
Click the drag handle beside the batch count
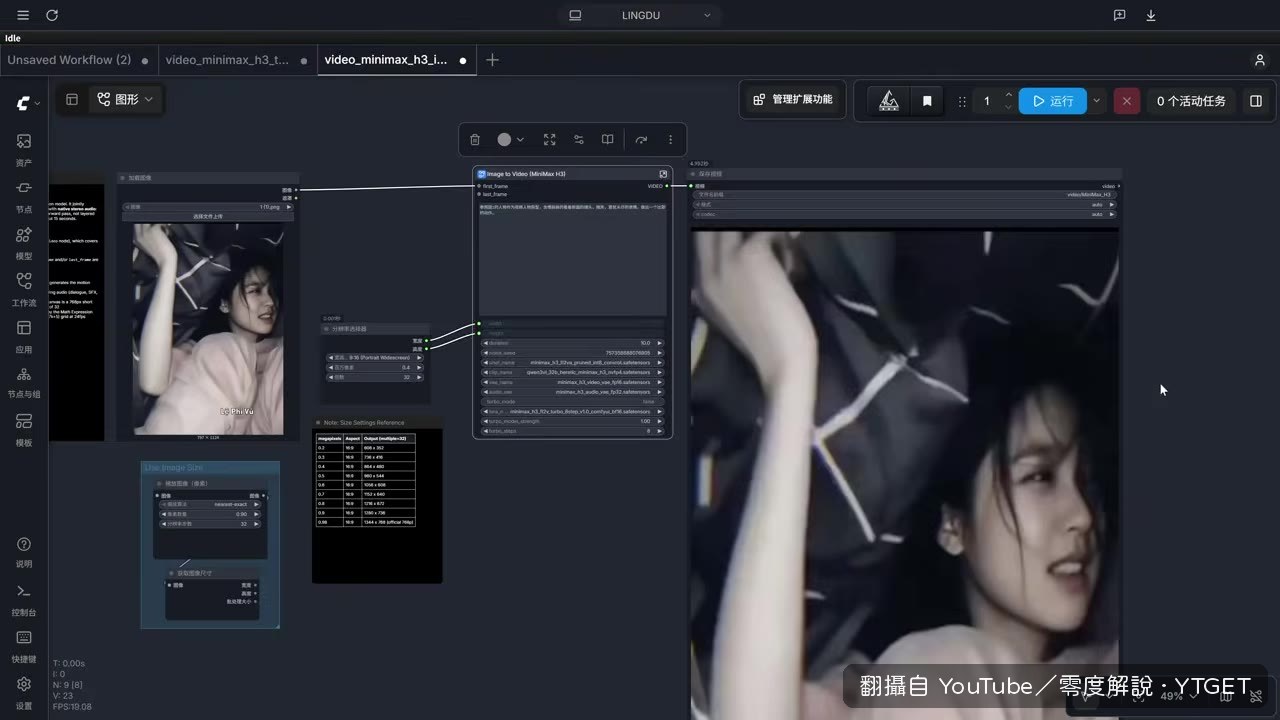(x=962, y=101)
